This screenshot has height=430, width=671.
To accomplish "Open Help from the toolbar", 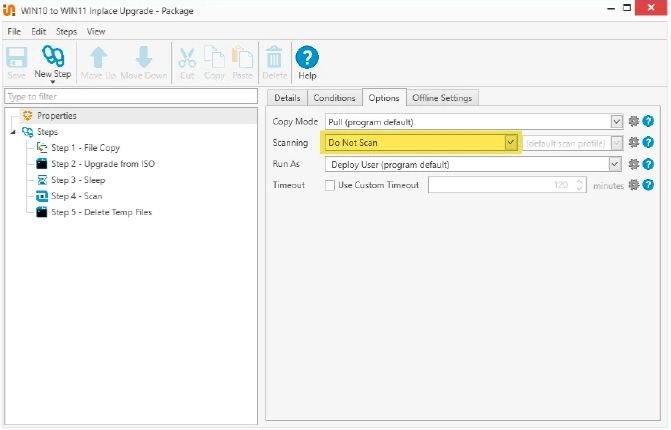I will 307,62.
